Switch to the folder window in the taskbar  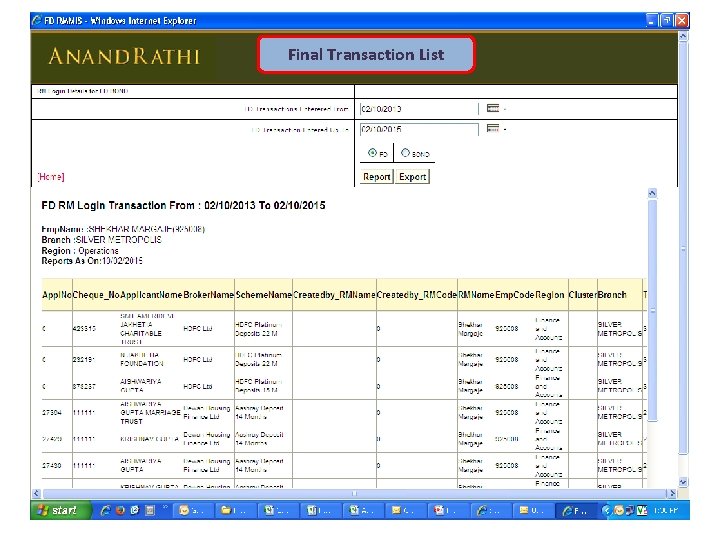tap(234, 510)
